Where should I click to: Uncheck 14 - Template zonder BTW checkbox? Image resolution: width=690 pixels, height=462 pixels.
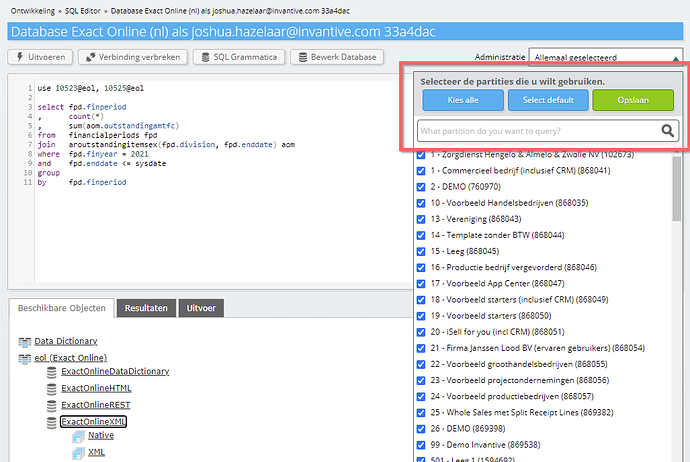(421, 235)
